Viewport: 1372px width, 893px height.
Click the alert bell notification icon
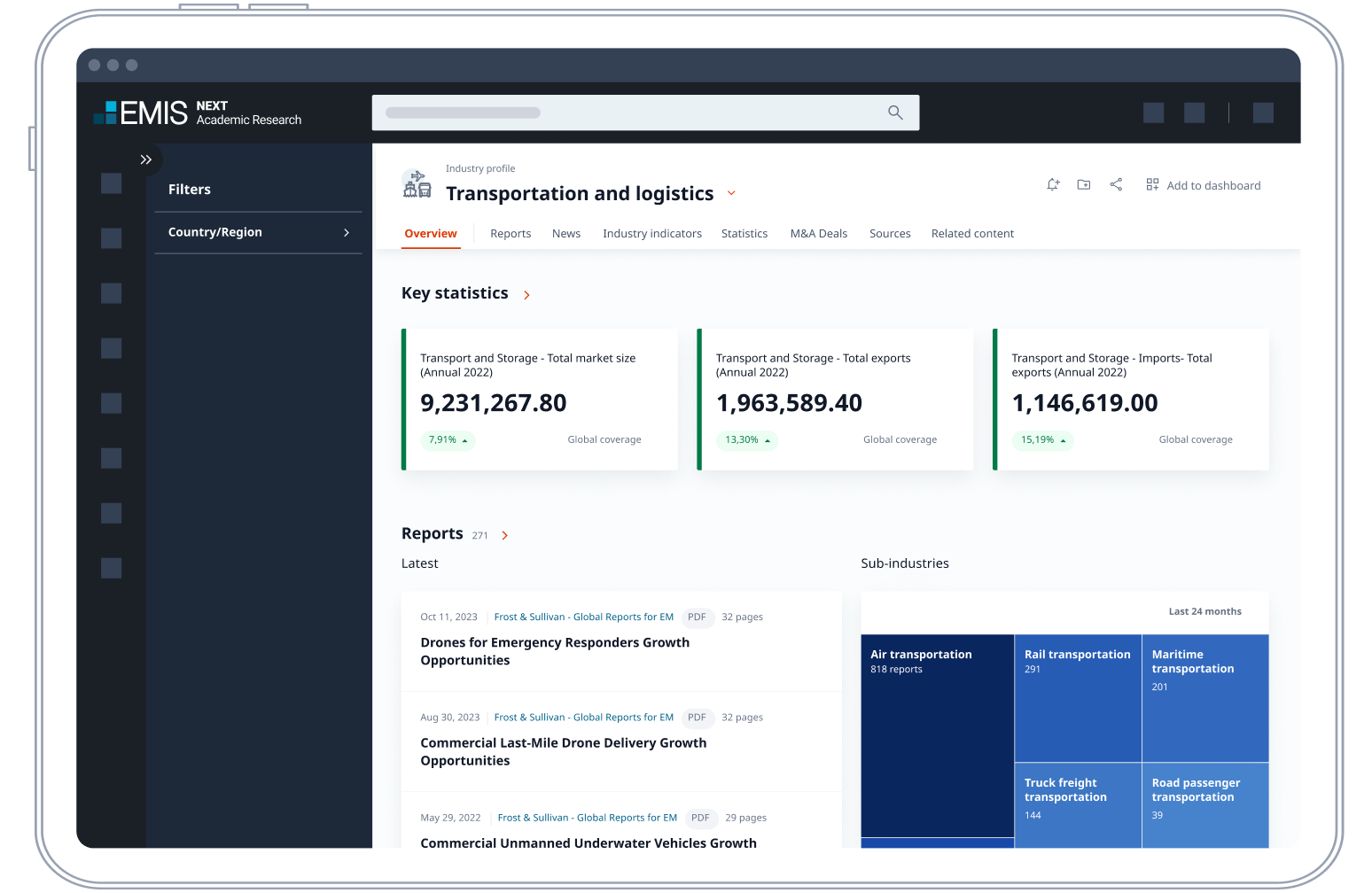pyautogui.click(x=1053, y=184)
